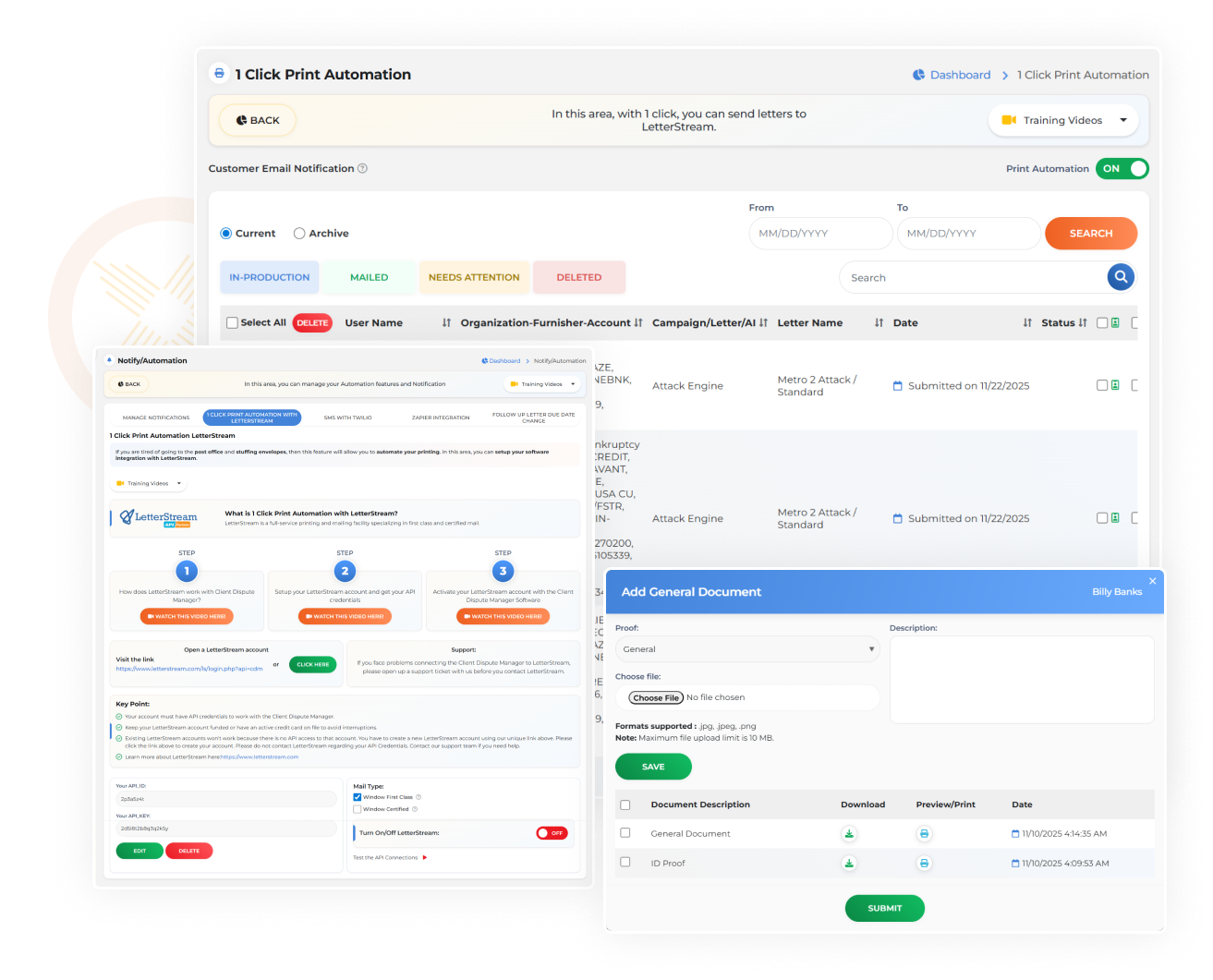
Task: Sort table by Date column
Action: (x=1026, y=323)
